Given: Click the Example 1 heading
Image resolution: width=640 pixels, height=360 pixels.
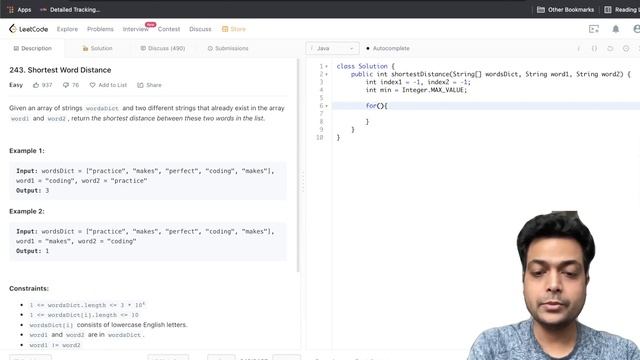Looking at the screenshot, I should (x=27, y=151).
